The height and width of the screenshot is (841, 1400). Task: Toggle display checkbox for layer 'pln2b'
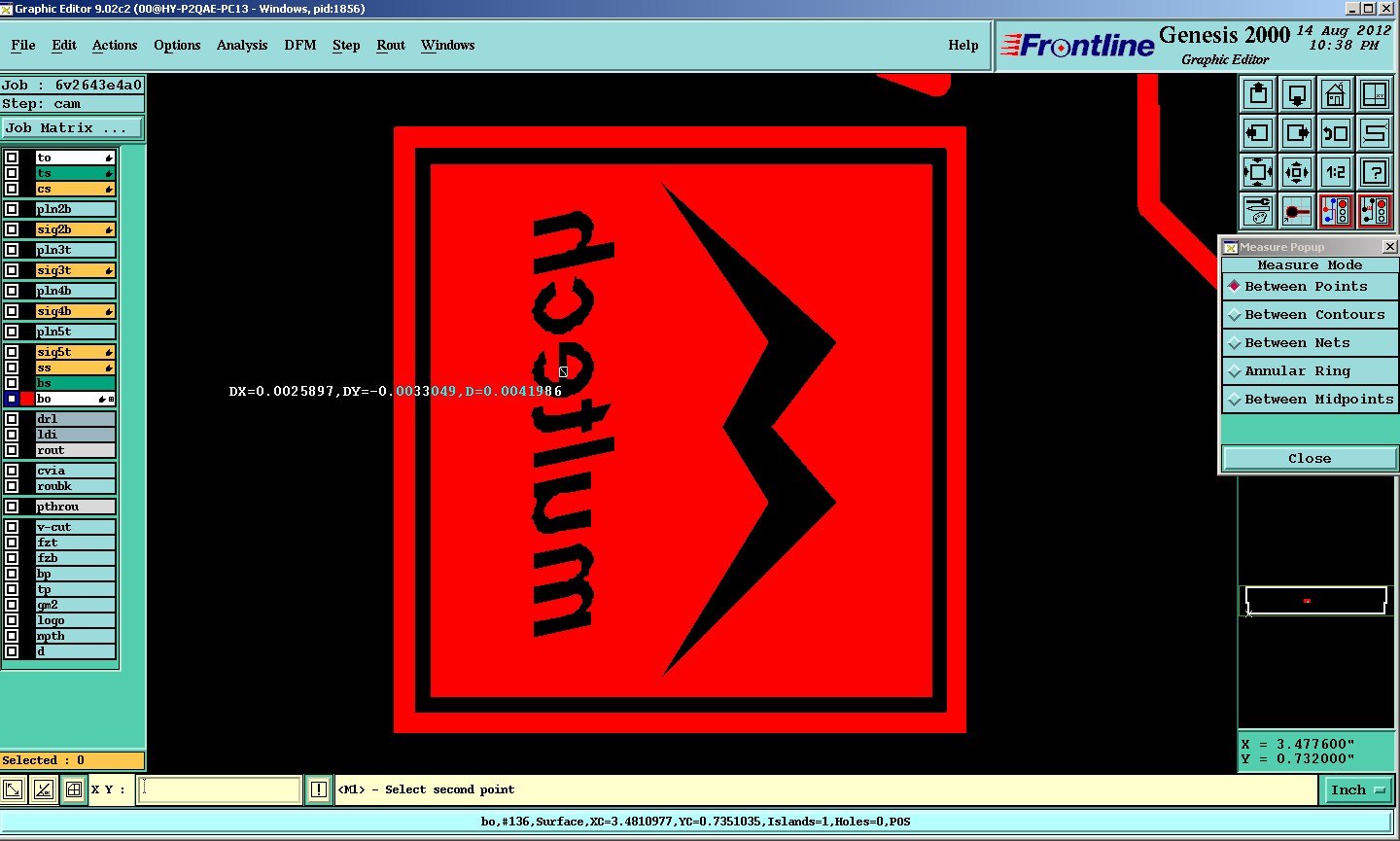click(x=12, y=209)
